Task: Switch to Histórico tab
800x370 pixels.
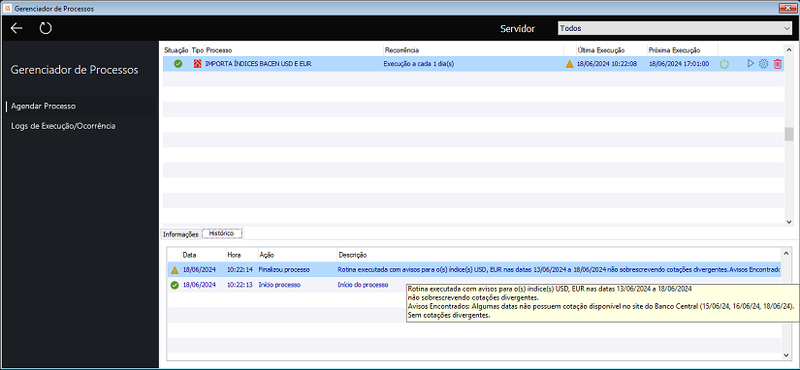Action: (x=221, y=233)
